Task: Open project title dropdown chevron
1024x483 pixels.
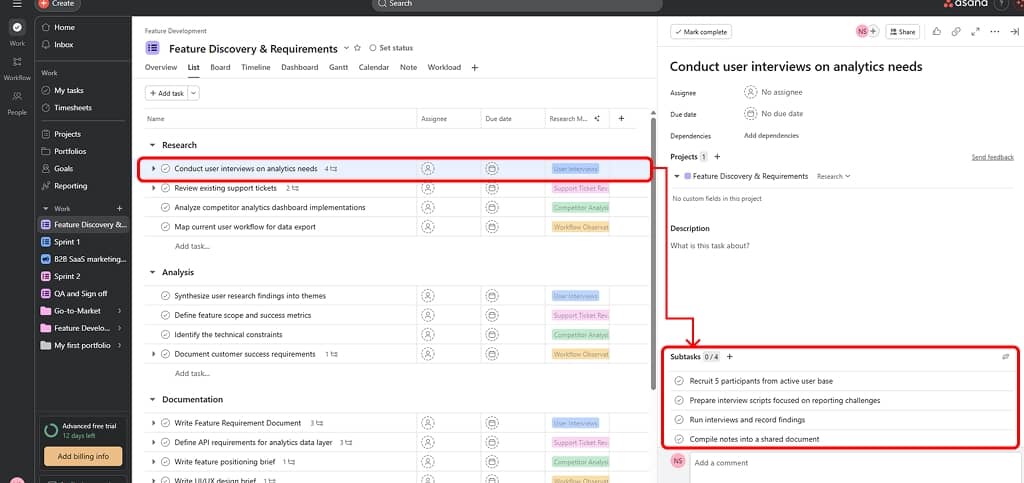Action: (x=345, y=49)
